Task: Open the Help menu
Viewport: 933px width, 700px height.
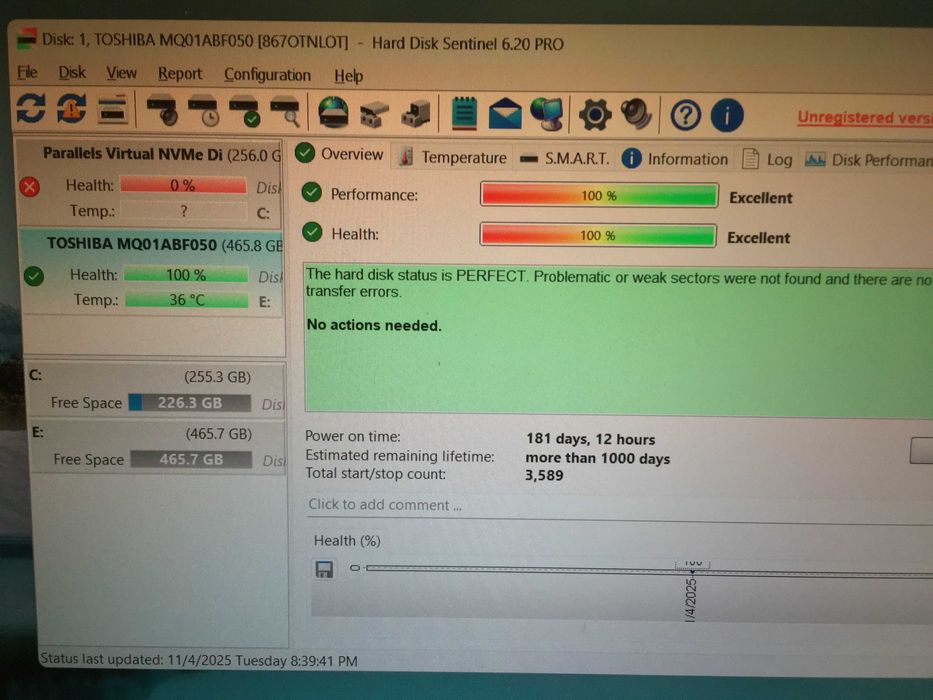Action: tap(348, 76)
